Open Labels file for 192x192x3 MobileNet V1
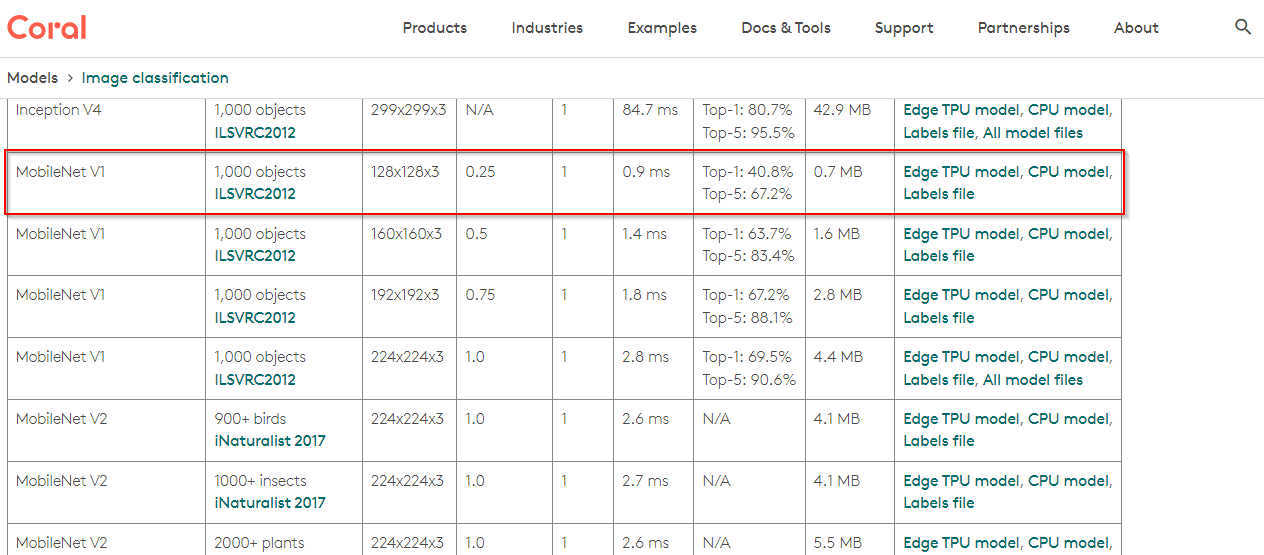Screen dimensions: 1264x555 [x=939, y=318]
